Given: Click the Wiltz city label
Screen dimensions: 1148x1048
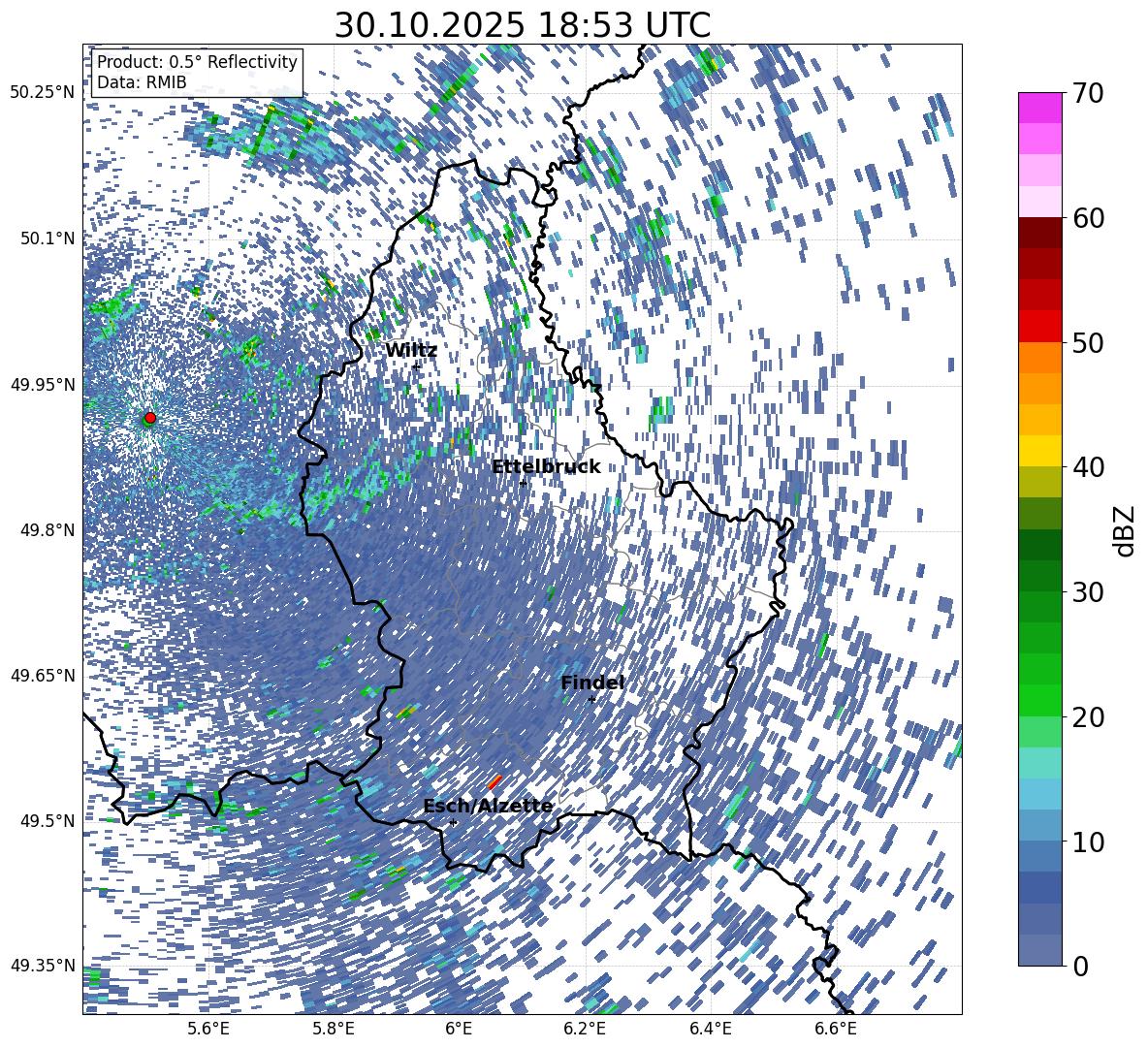Looking at the screenshot, I should click(411, 351).
